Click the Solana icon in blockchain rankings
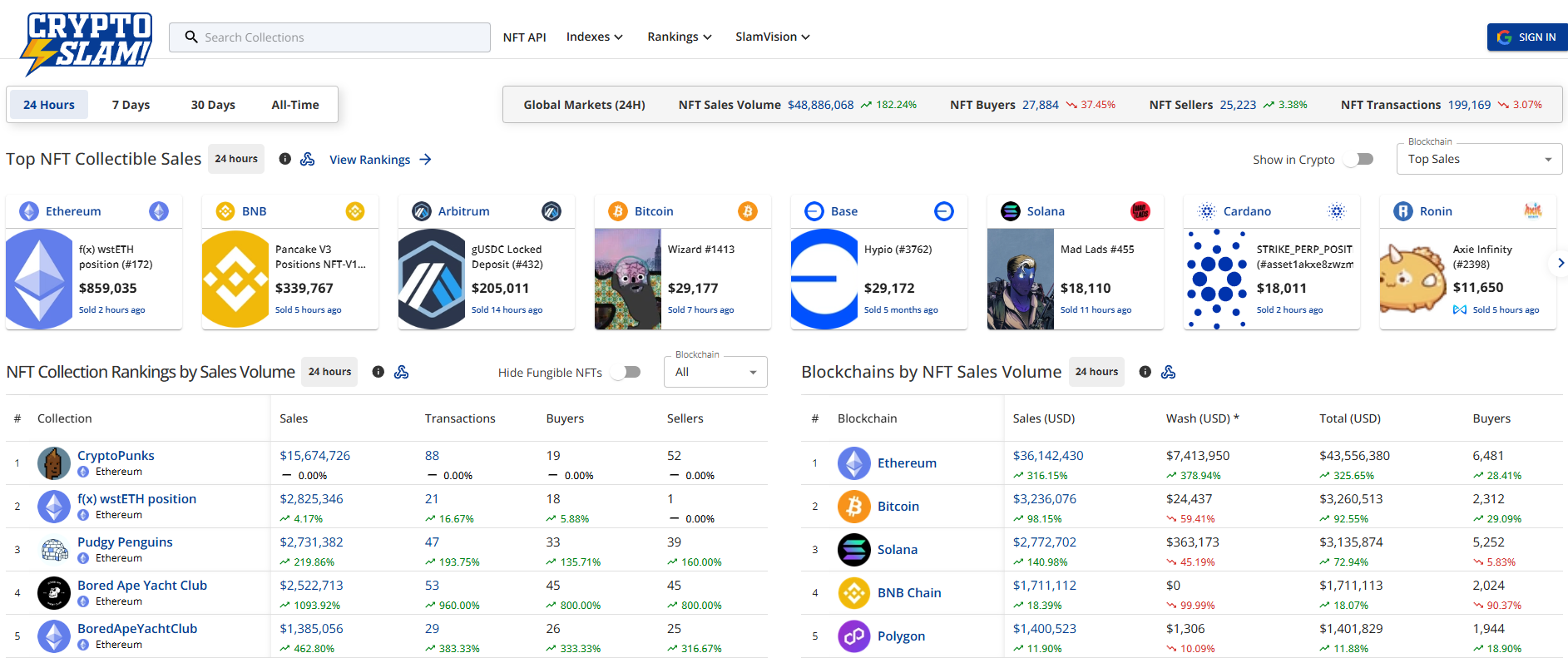The height and width of the screenshot is (658, 1568). tap(853, 550)
